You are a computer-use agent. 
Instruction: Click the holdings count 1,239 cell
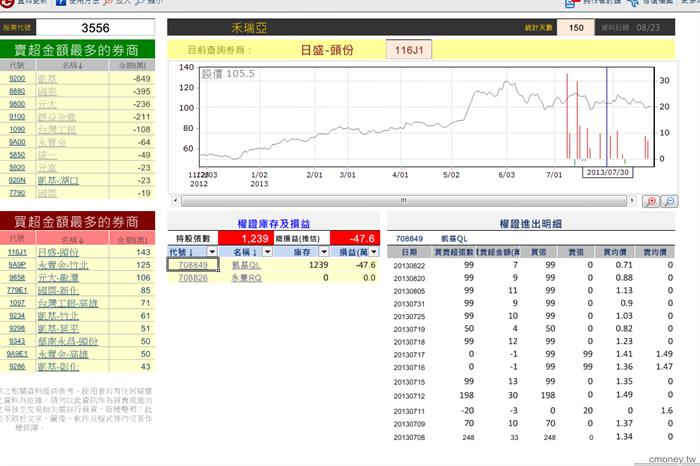point(246,238)
